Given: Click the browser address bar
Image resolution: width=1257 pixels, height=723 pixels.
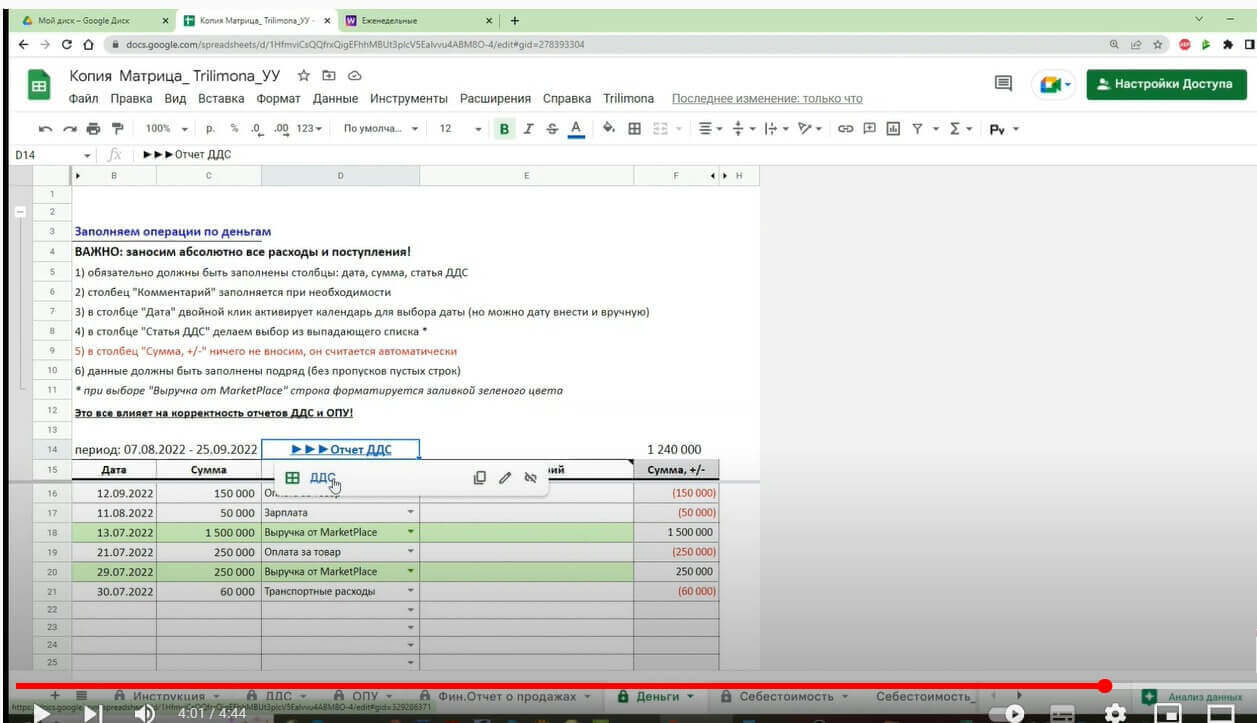Looking at the screenshot, I should click(600, 45).
